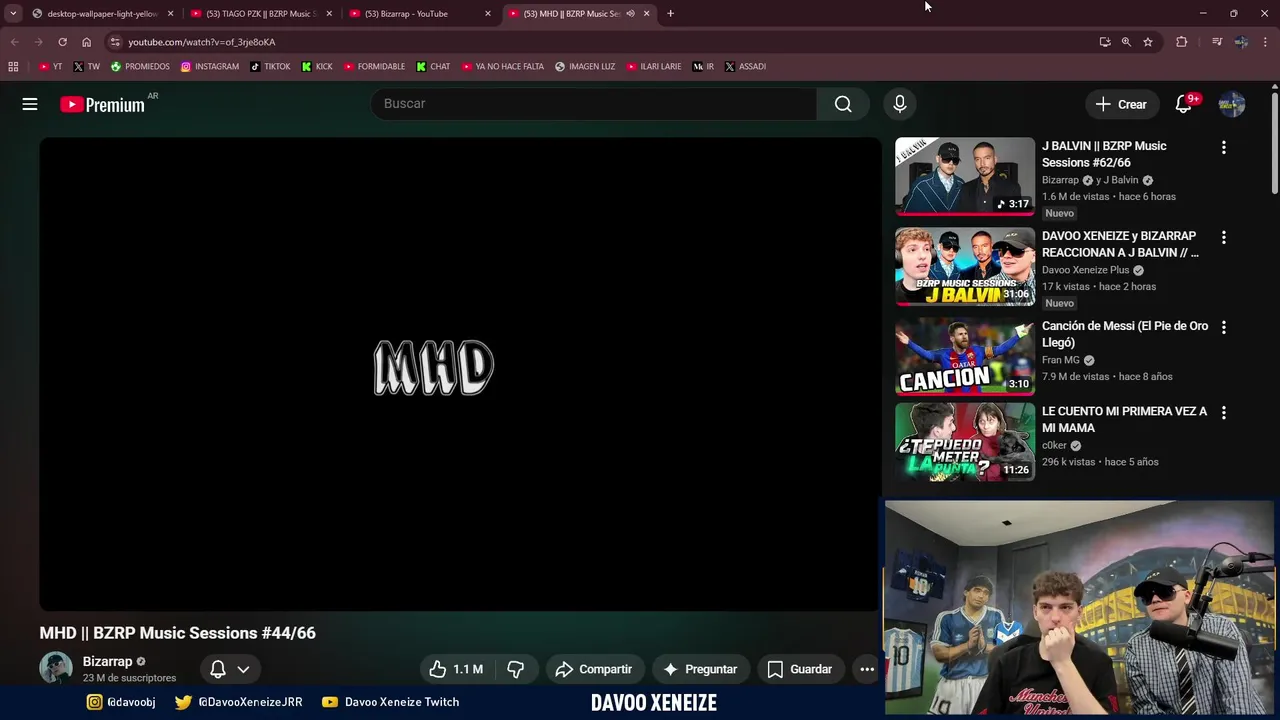Open options for Canción de Messi video
Viewport: 1280px width, 720px height.
click(1223, 327)
